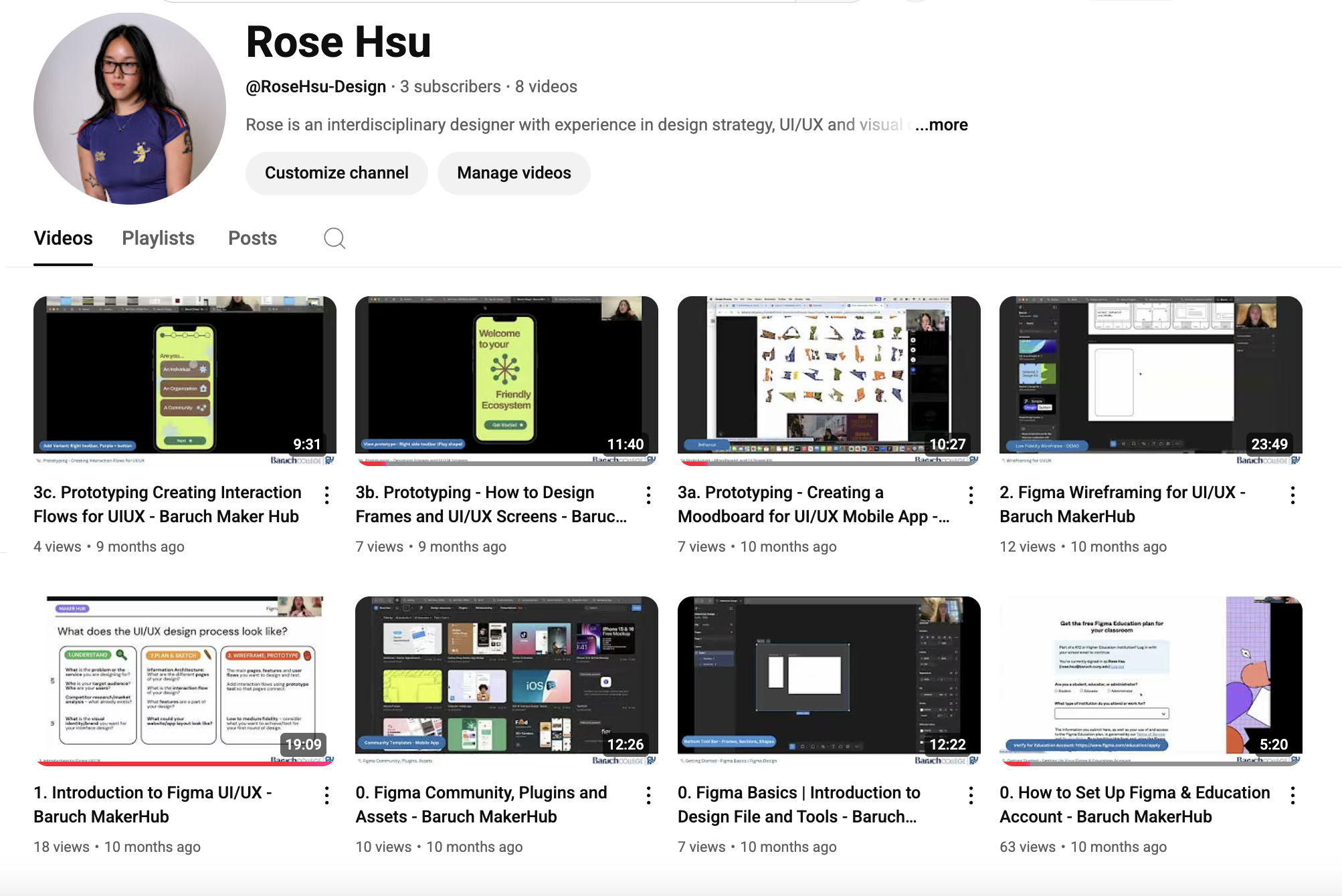This screenshot has height=896, width=1342.
Task: Open options menu for 3c Prototyping video
Action: click(326, 495)
